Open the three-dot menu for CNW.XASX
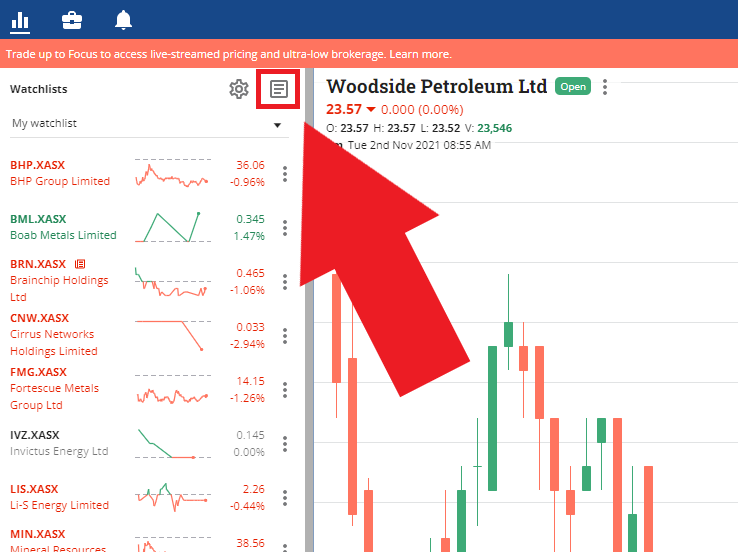Screen dimensions: 738x552 [285, 336]
